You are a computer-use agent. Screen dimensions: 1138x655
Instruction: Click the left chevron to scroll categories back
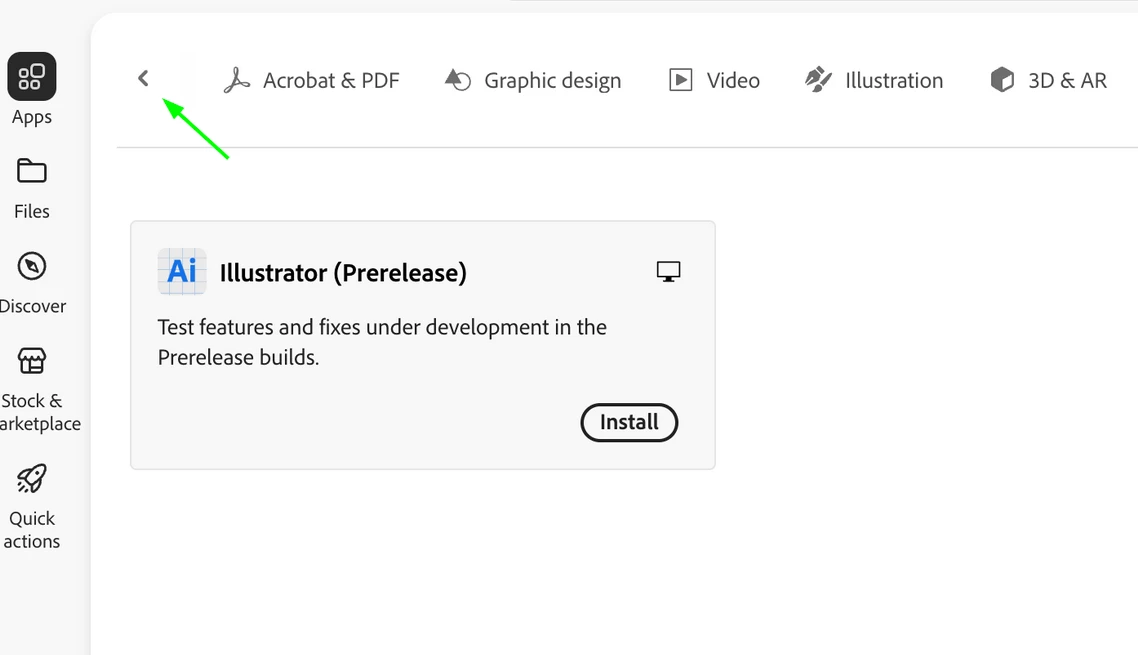[143, 78]
